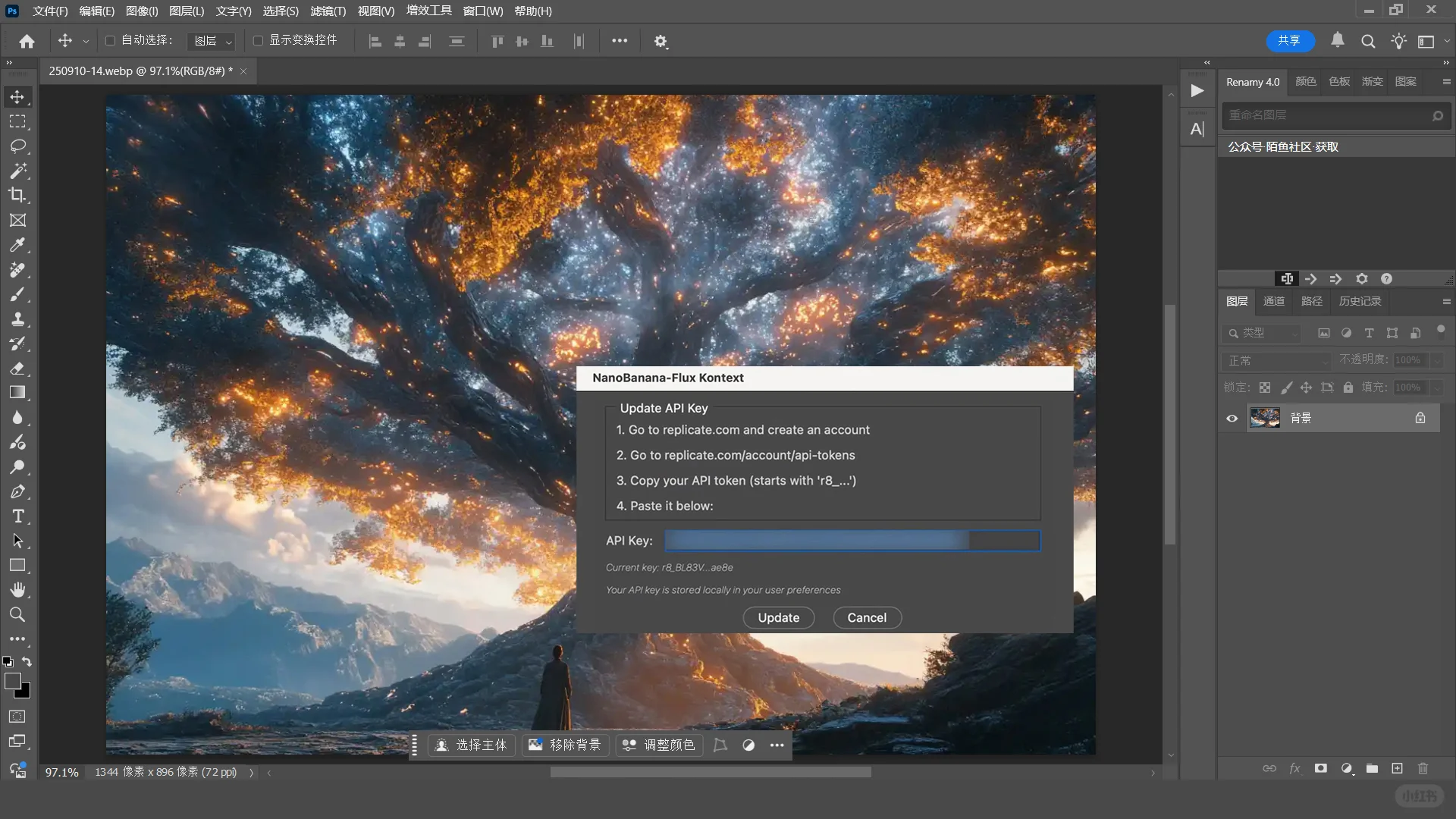Switch to the 通道 tab

[1273, 301]
